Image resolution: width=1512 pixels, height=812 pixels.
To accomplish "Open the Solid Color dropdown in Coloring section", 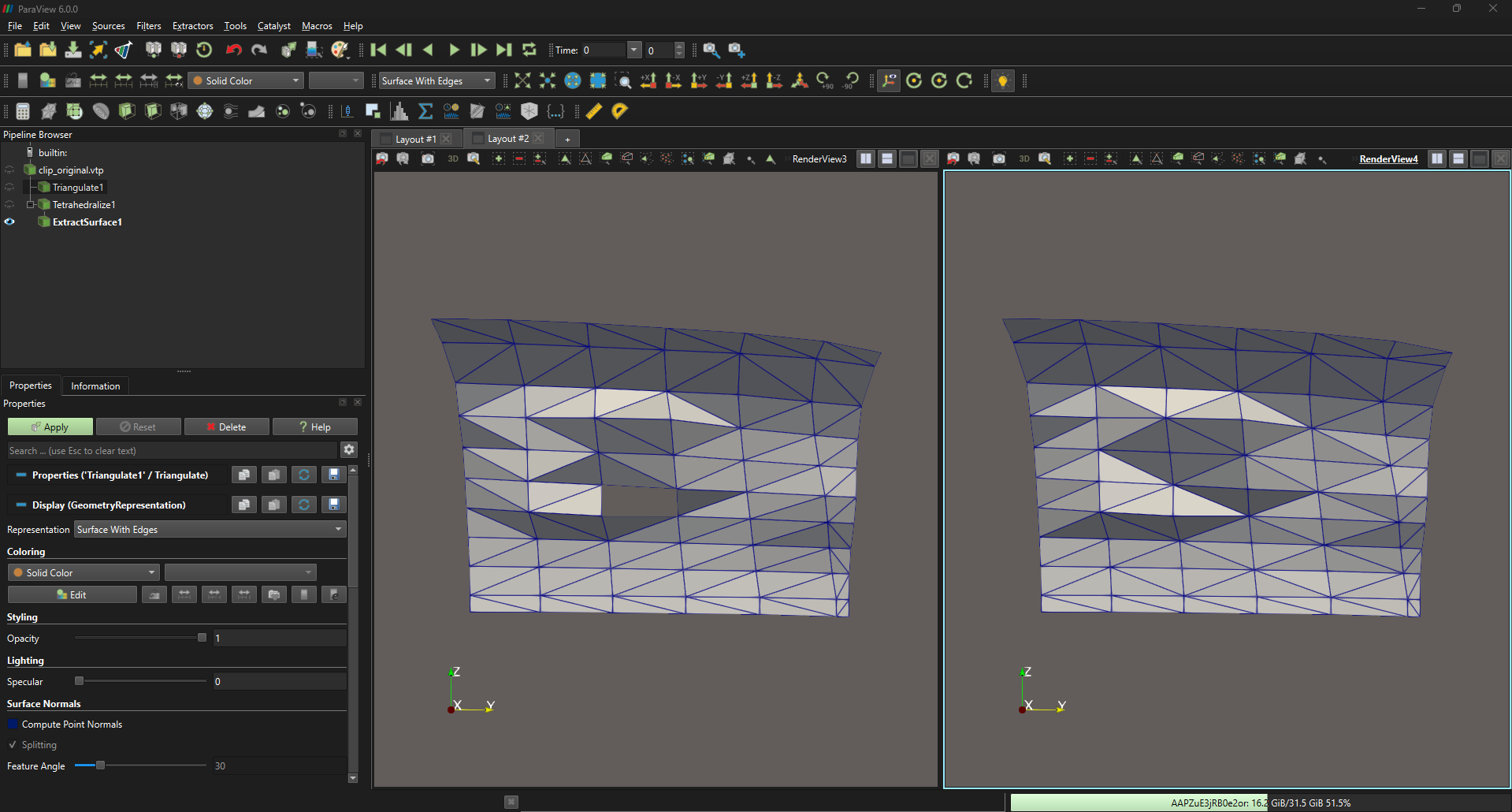I will point(84,573).
